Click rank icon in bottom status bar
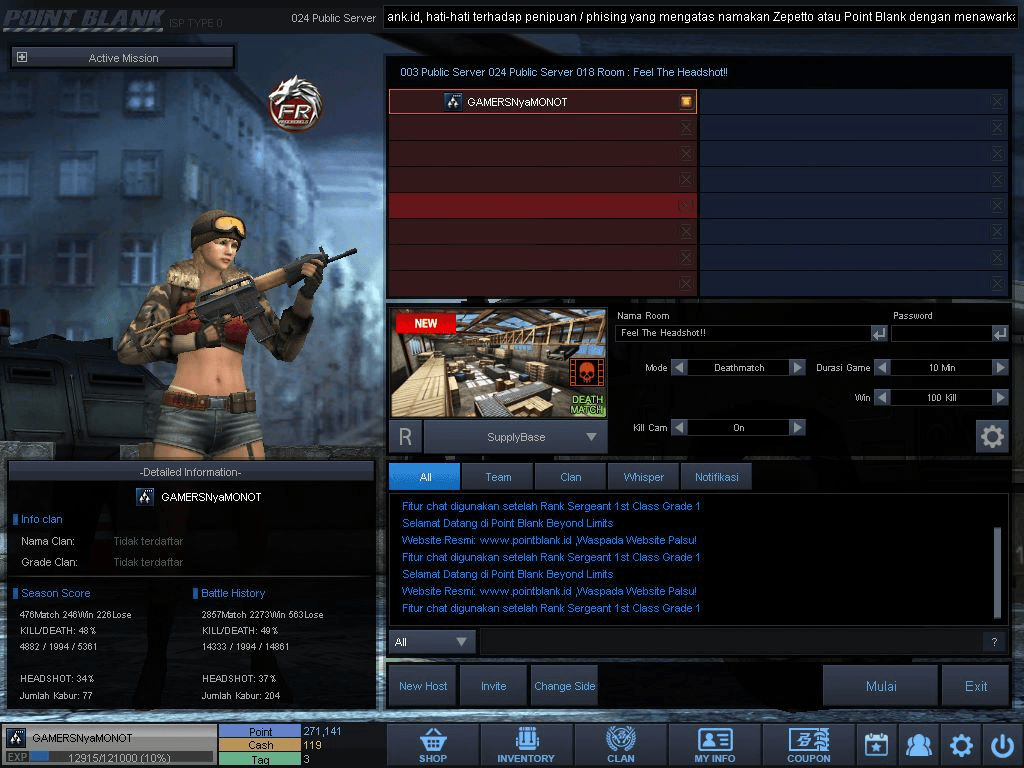Screen dimensions: 1024x768 [16, 738]
